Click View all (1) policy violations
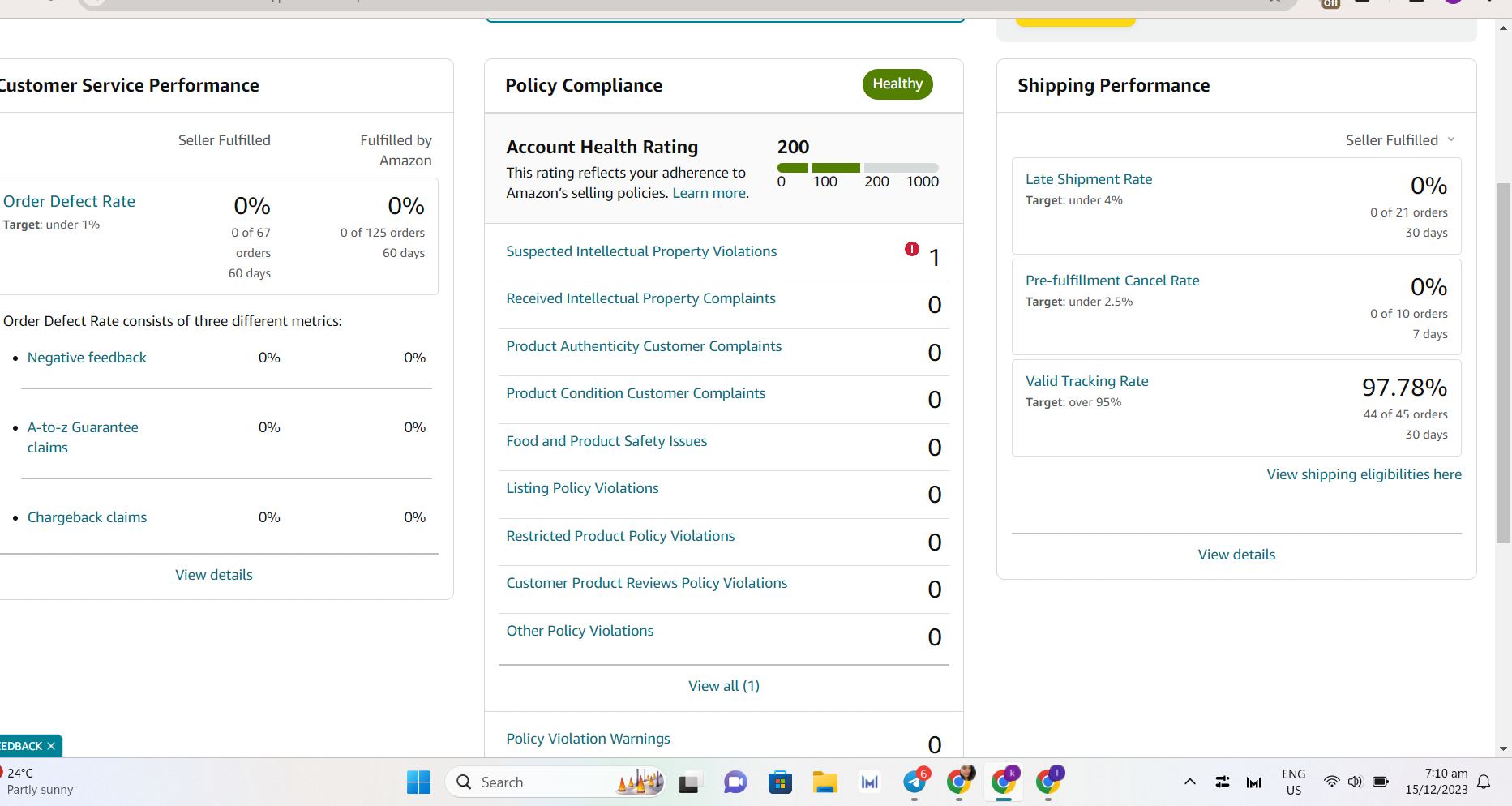 click(x=724, y=686)
